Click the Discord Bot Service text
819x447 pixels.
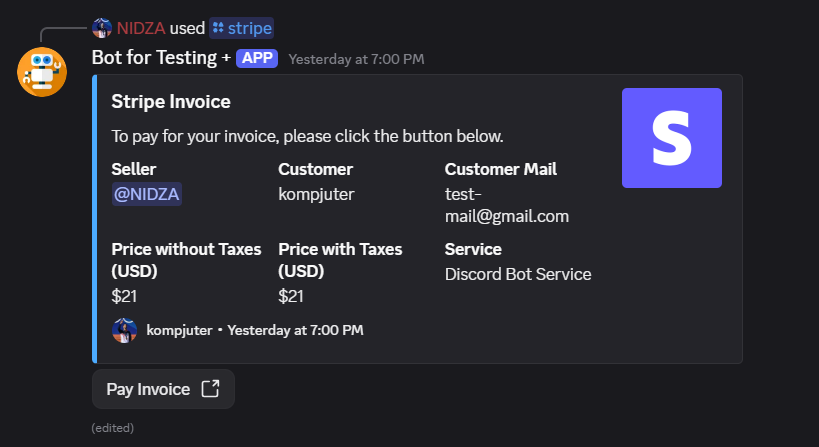click(518, 274)
